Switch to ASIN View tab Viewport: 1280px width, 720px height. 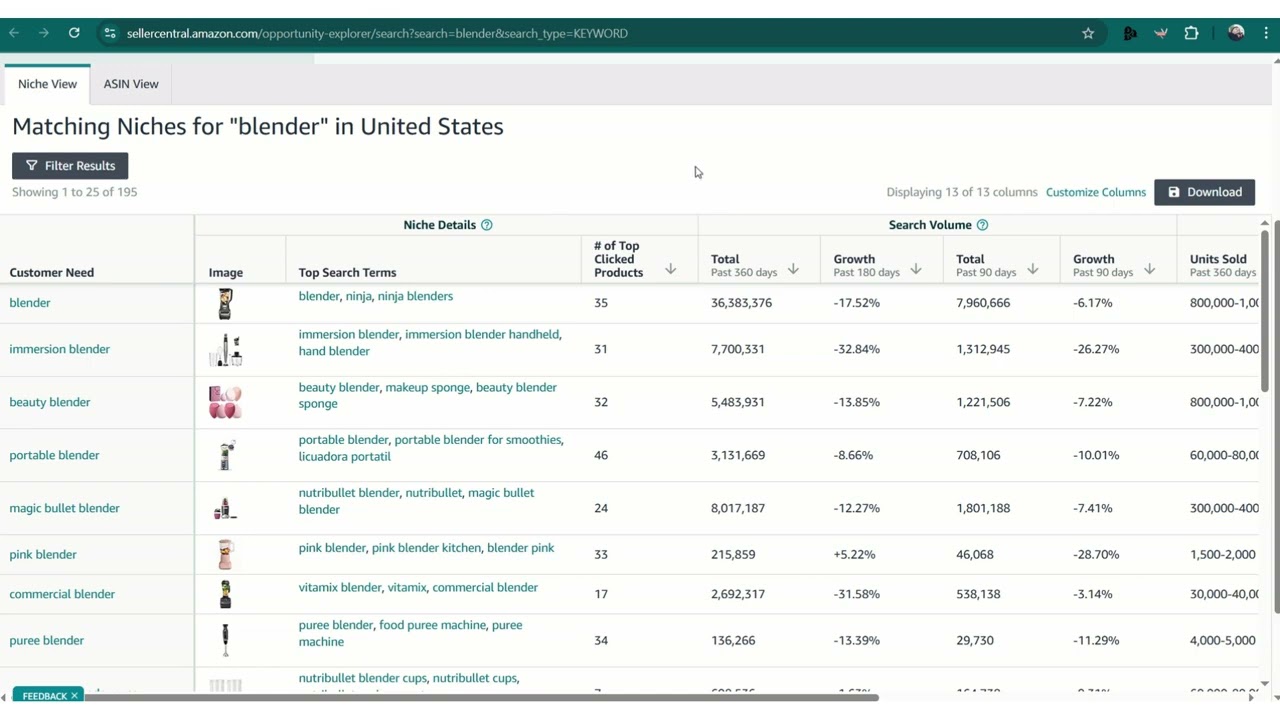[131, 84]
